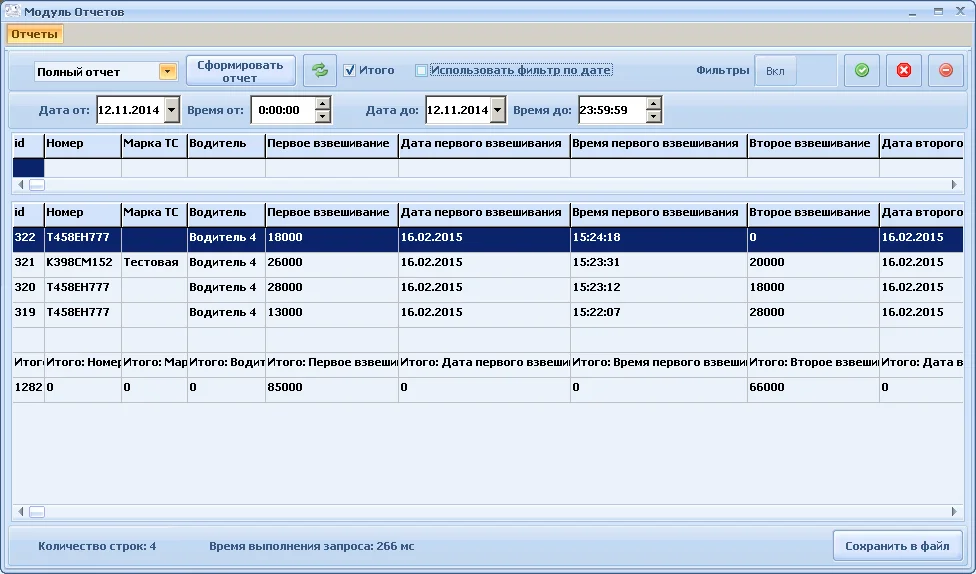Screen dimensions: 976x574
Task: Click the red X filter button
Action: 904,71
